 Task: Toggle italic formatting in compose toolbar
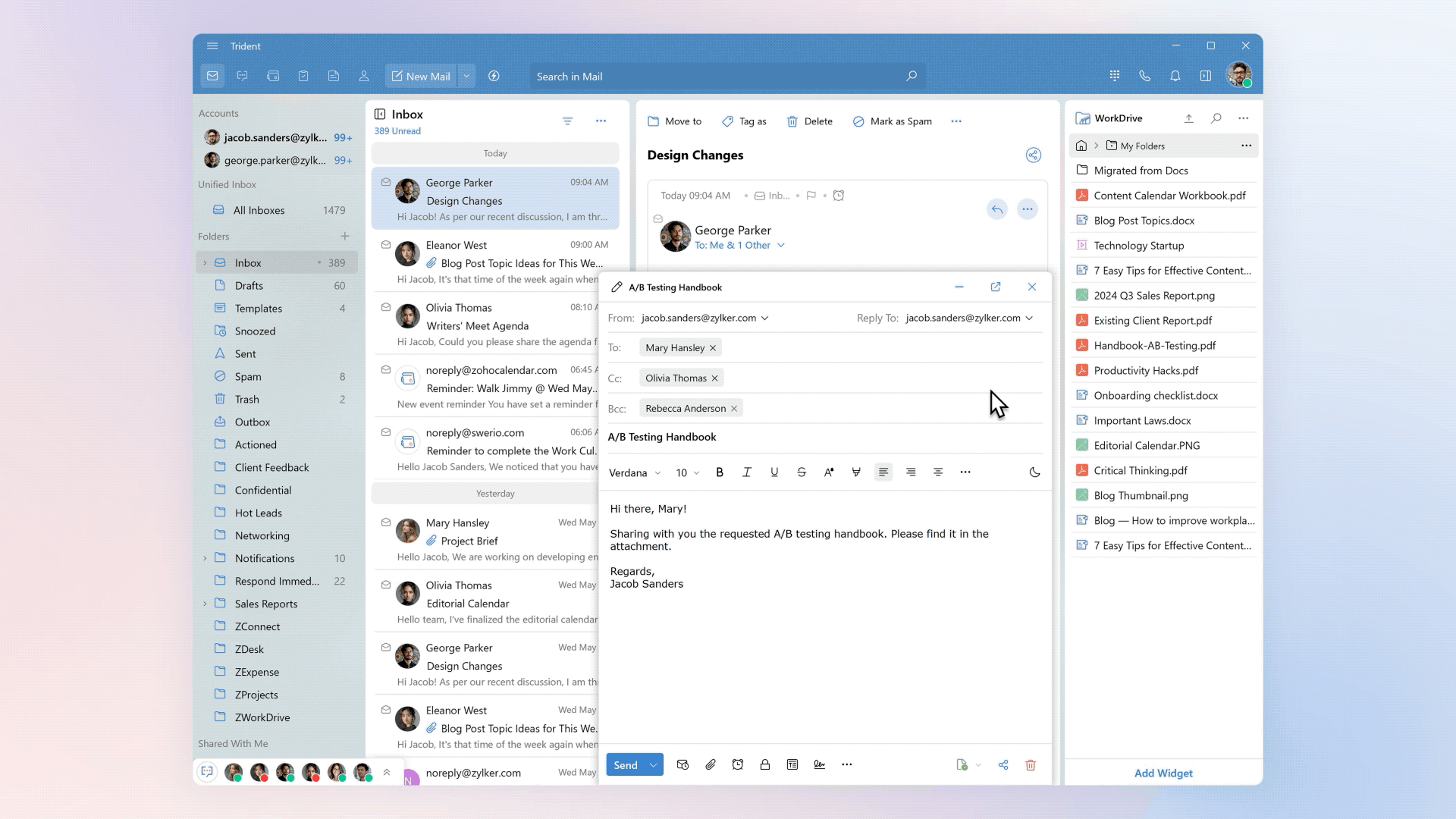click(x=746, y=472)
